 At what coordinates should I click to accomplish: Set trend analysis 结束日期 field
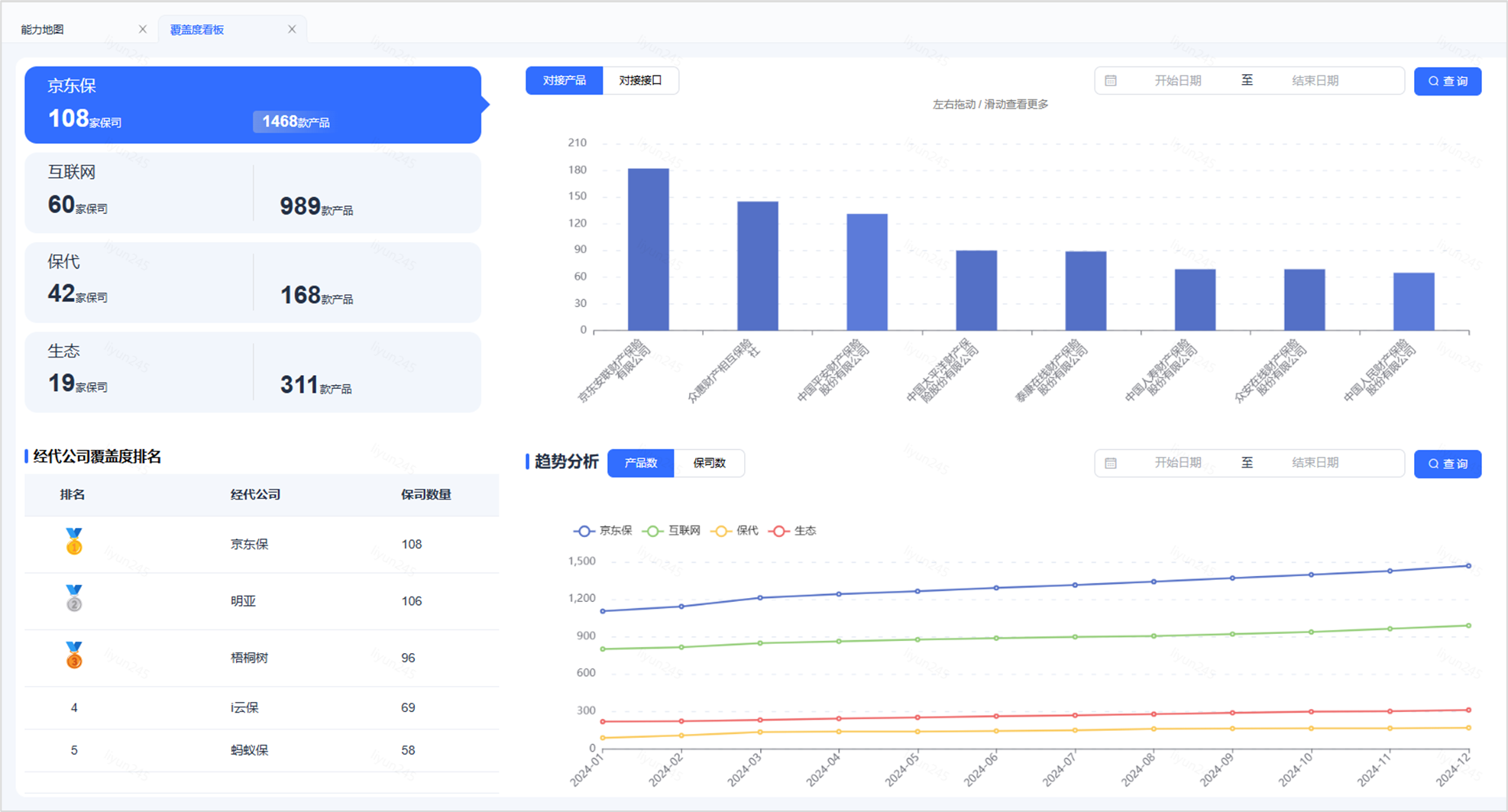pos(1315,463)
